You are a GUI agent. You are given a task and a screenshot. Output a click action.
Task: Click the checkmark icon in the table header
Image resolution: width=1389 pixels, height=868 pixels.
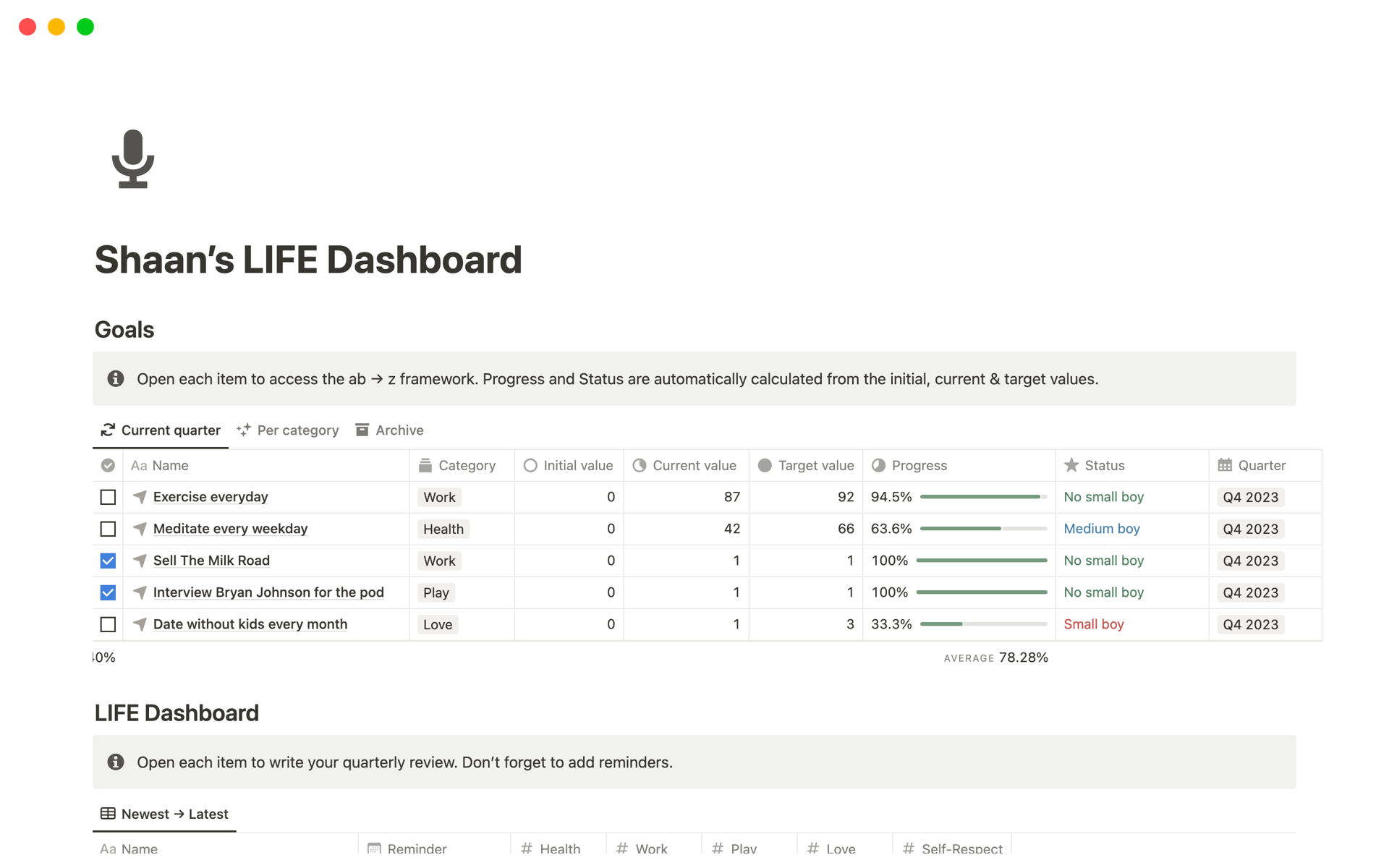pos(108,465)
